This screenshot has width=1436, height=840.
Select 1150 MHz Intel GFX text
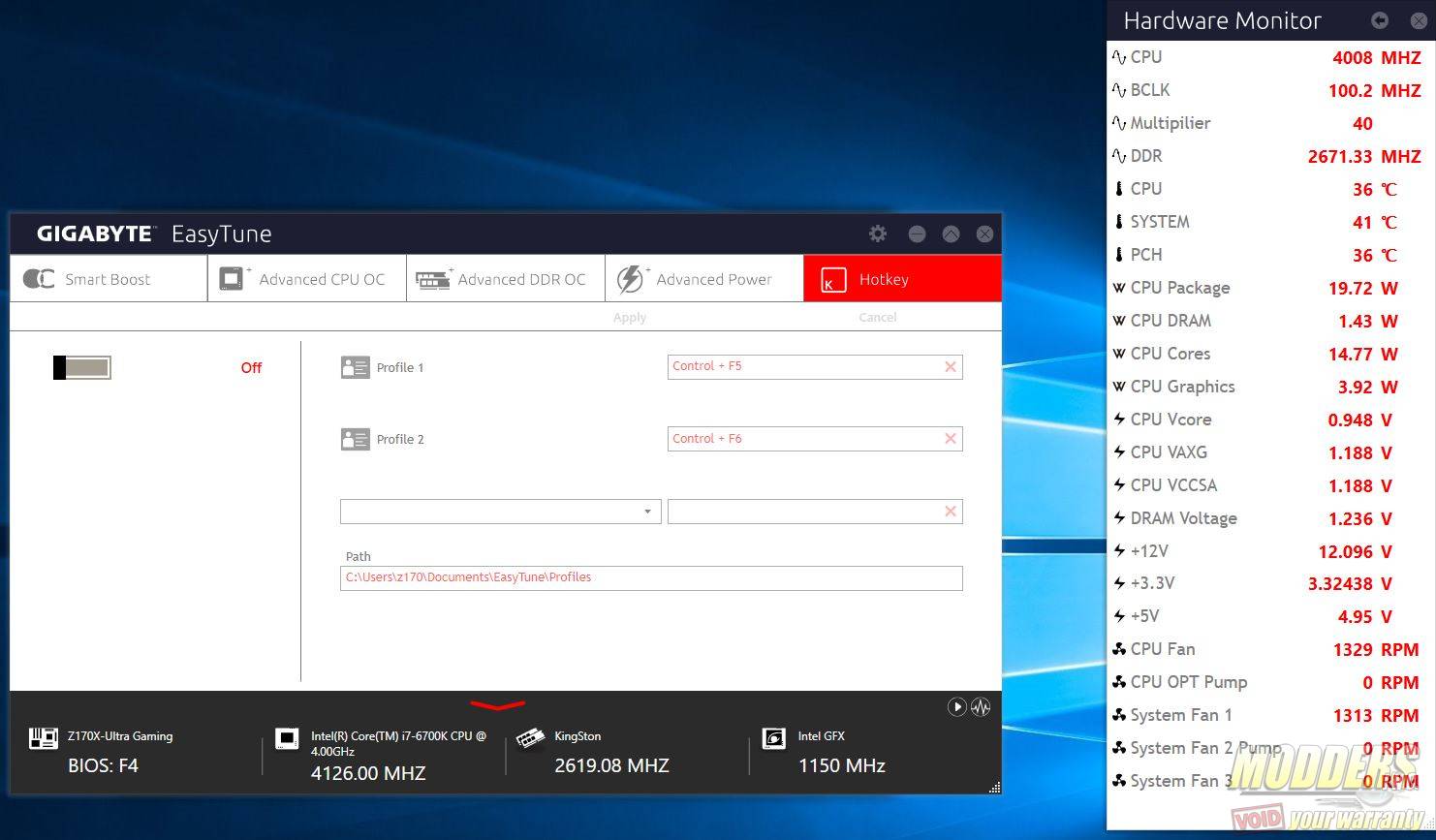[x=842, y=765]
